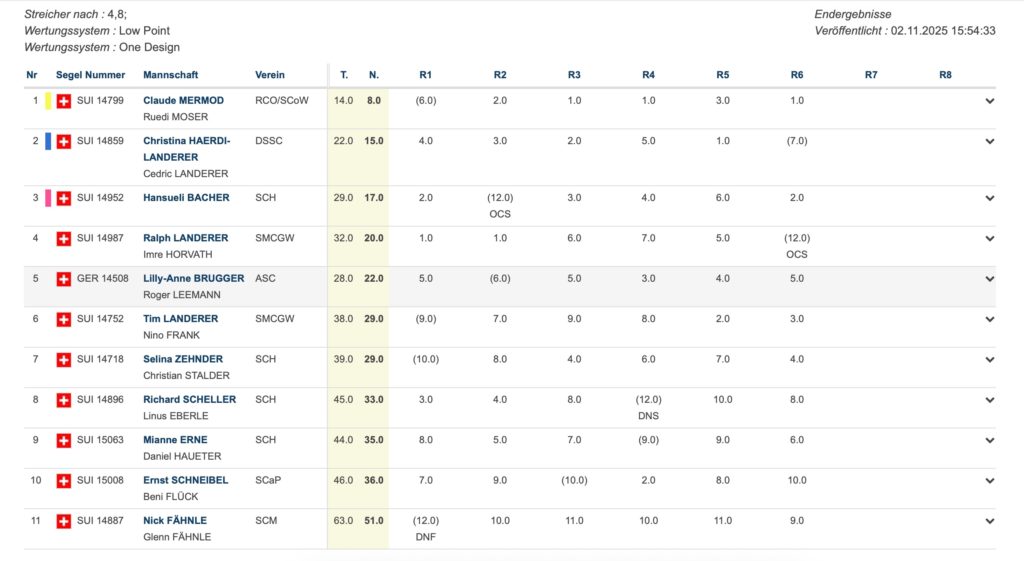The image size is (1024, 561).
Task: Click the R1 race column header
Action: click(x=426, y=75)
